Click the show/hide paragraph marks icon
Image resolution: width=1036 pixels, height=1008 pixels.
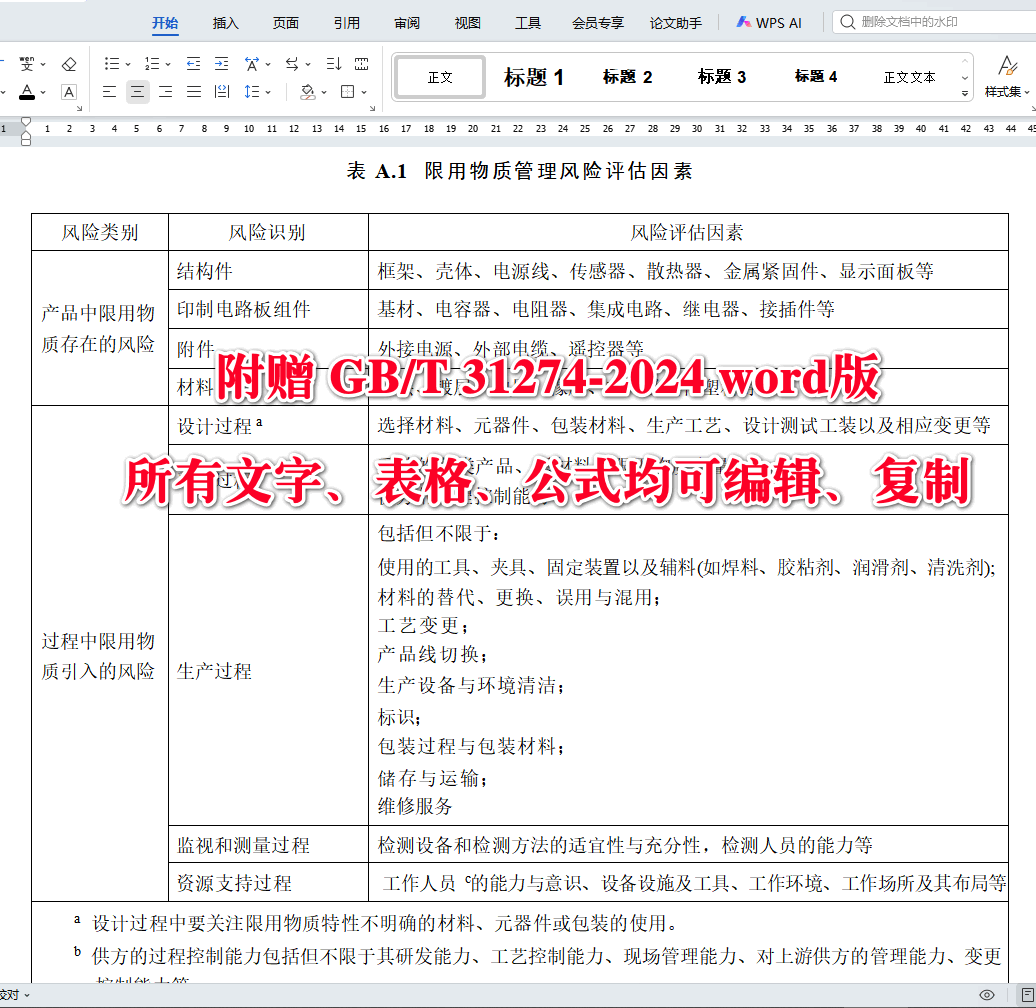pyautogui.click(x=361, y=64)
